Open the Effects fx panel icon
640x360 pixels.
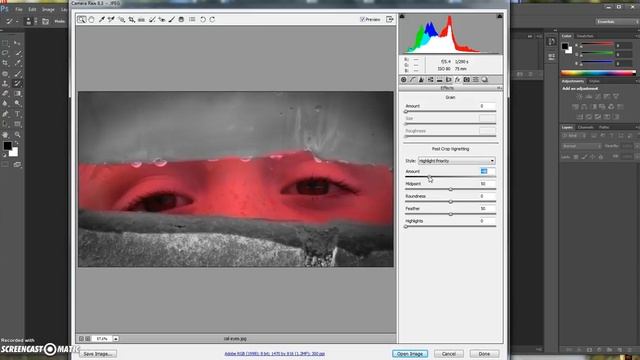458,80
